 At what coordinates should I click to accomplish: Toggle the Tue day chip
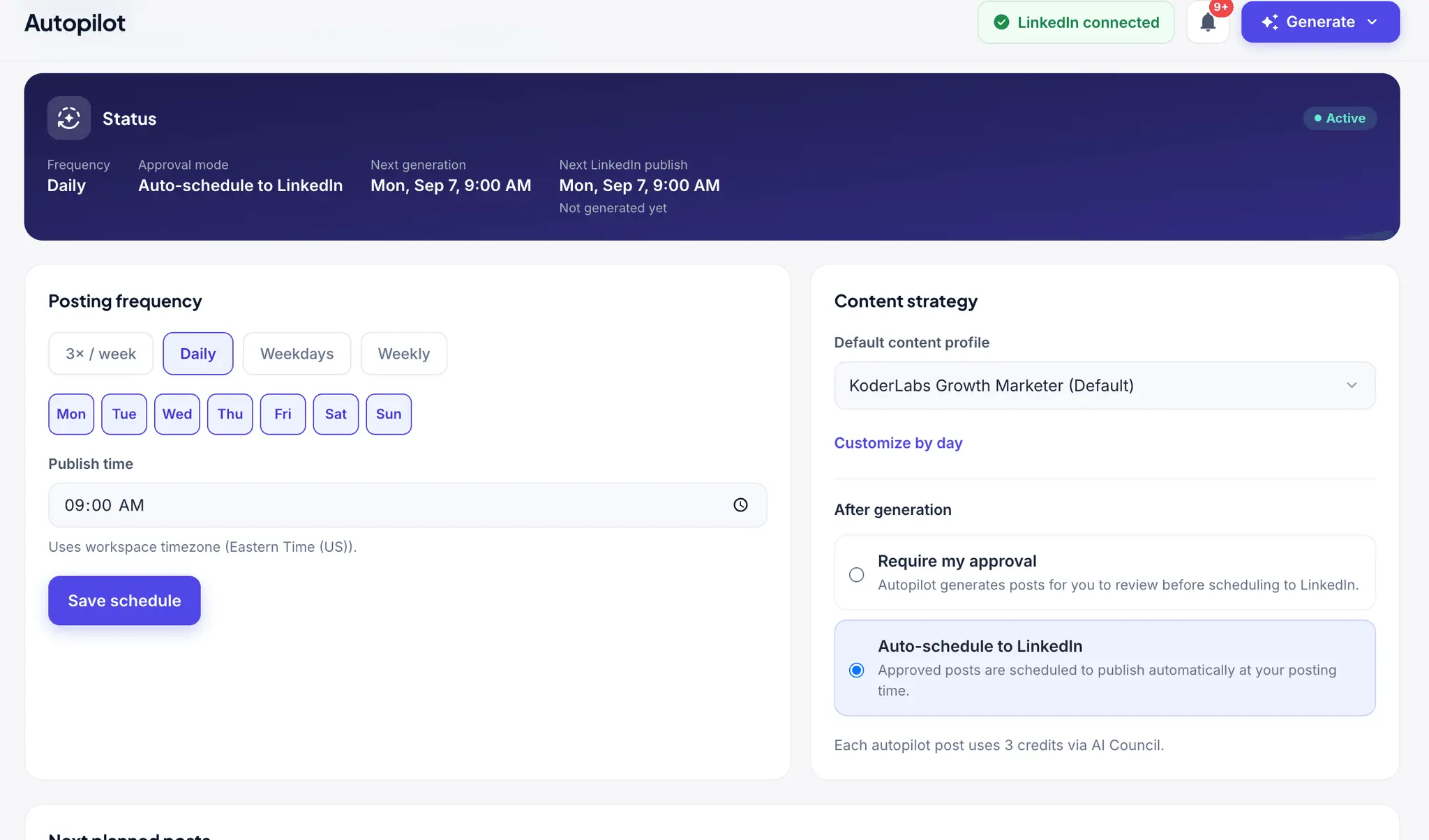pos(124,414)
